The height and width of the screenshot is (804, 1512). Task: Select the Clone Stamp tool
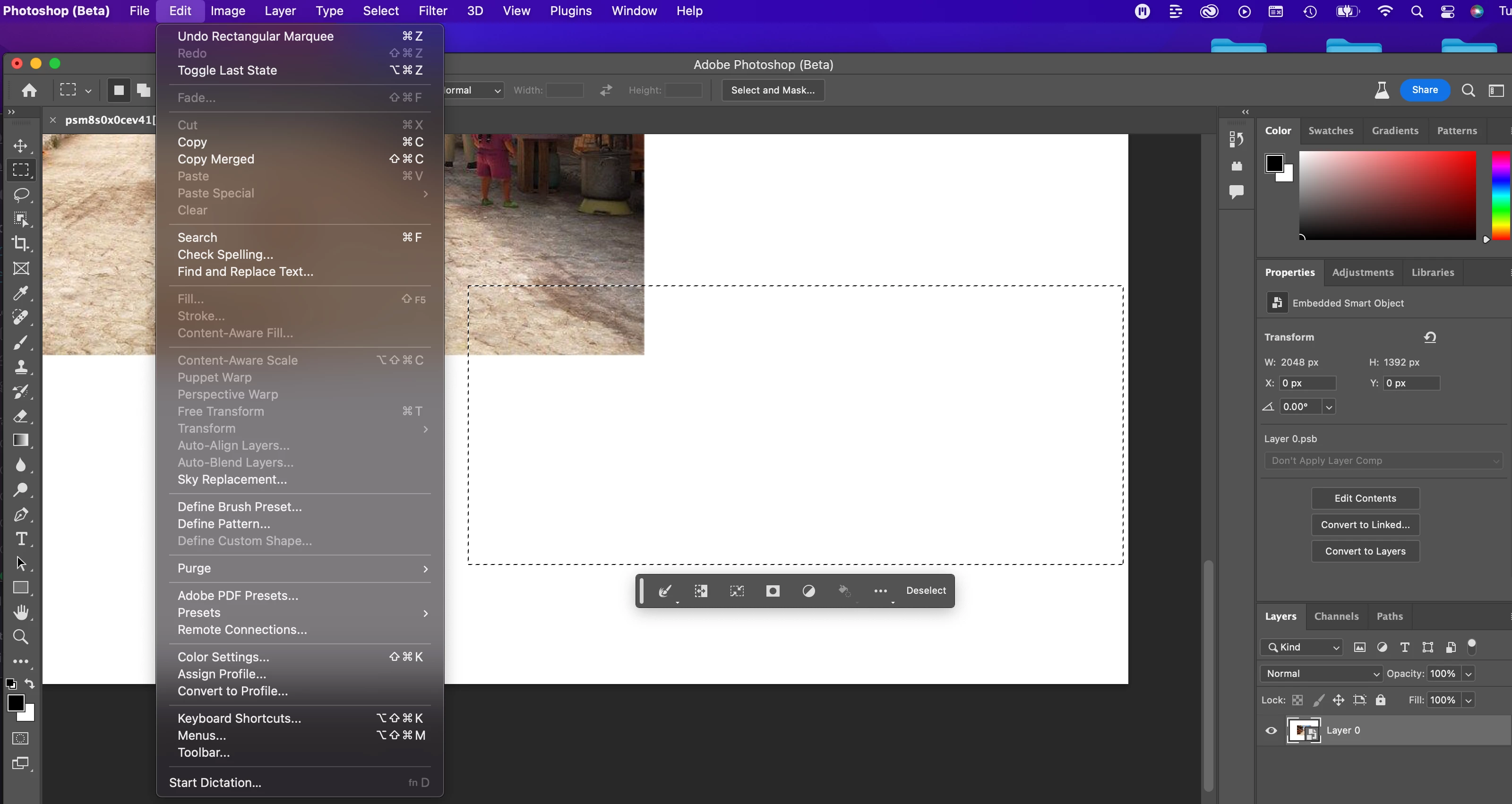point(21,367)
